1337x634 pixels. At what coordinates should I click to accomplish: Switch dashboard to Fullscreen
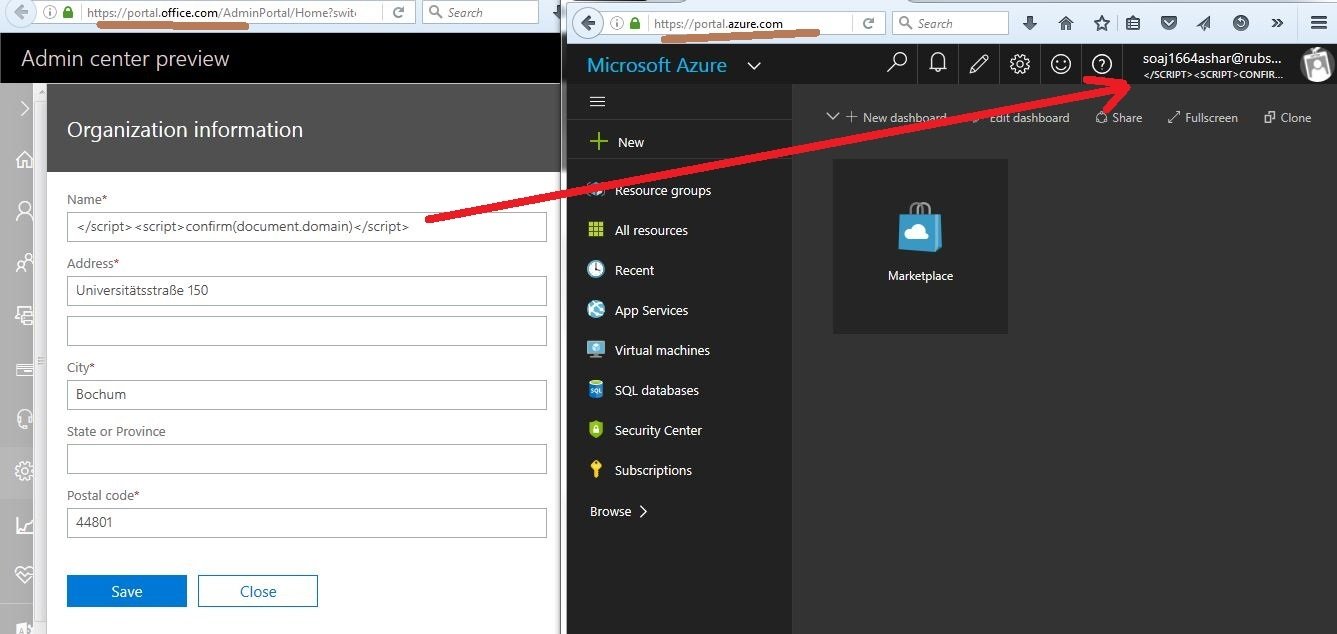[x=1202, y=117]
